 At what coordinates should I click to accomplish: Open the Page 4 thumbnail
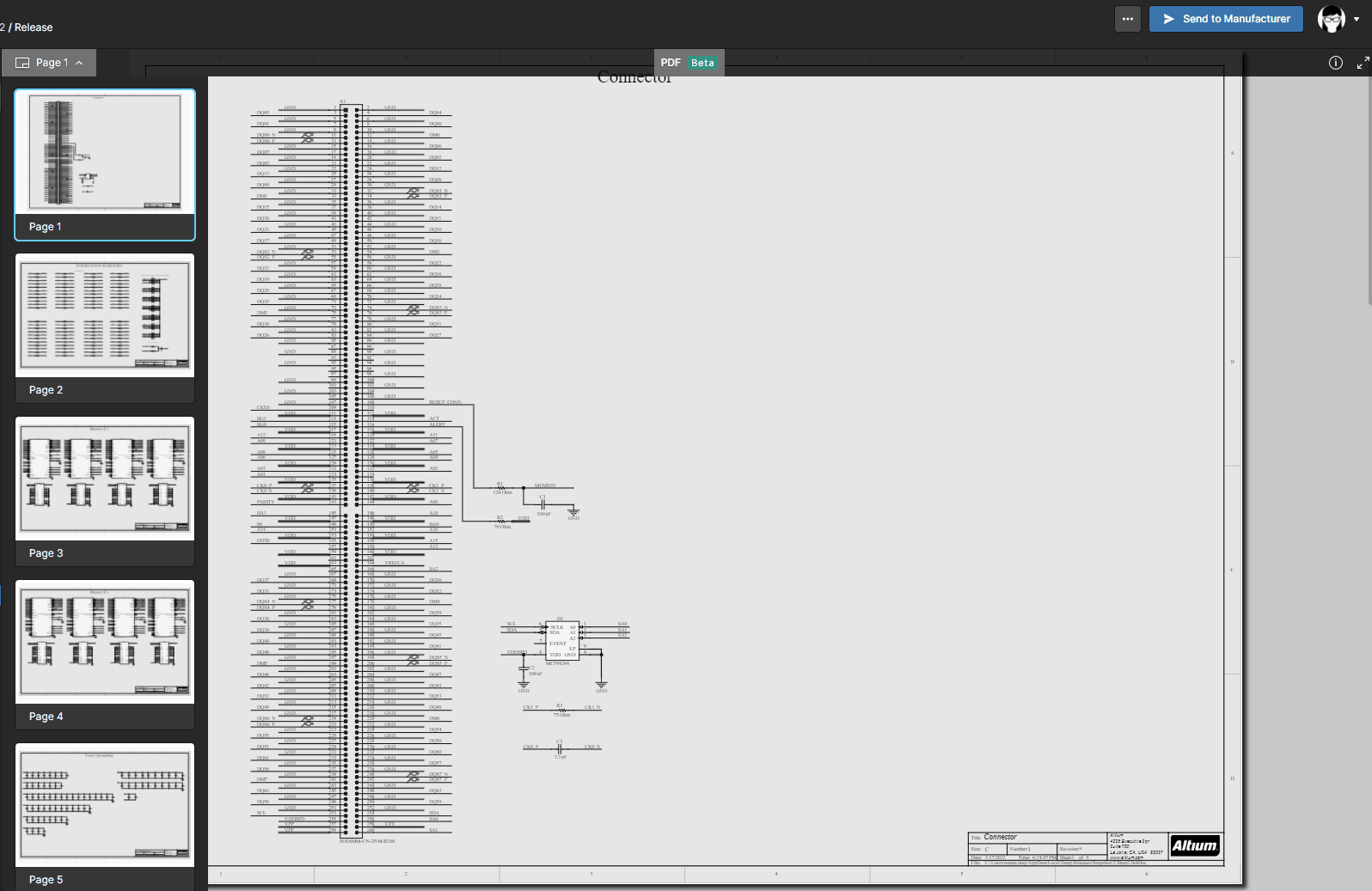[x=105, y=655]
